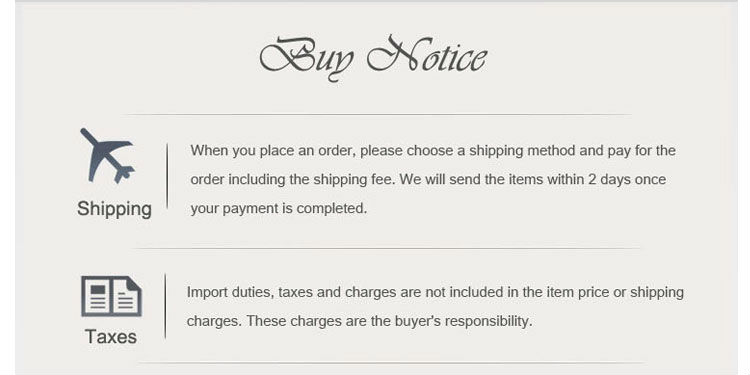Click line starting 'Import duties, taxes and charges'
Image resolution: width=750 pixels, height=375 pixels.
click(x=435, y=292)
